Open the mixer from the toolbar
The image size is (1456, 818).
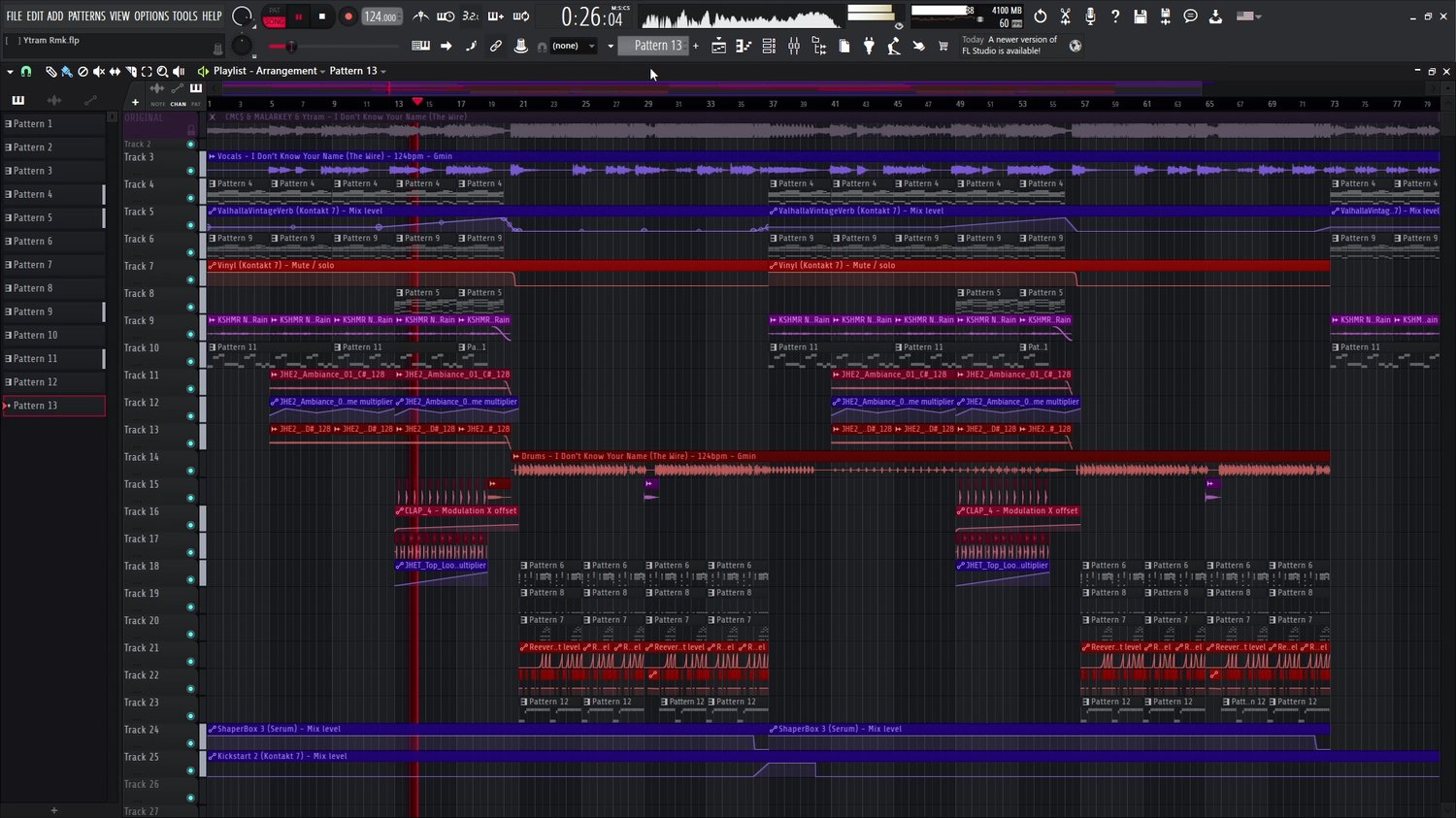pyautogui.click(x=794, y=47)
